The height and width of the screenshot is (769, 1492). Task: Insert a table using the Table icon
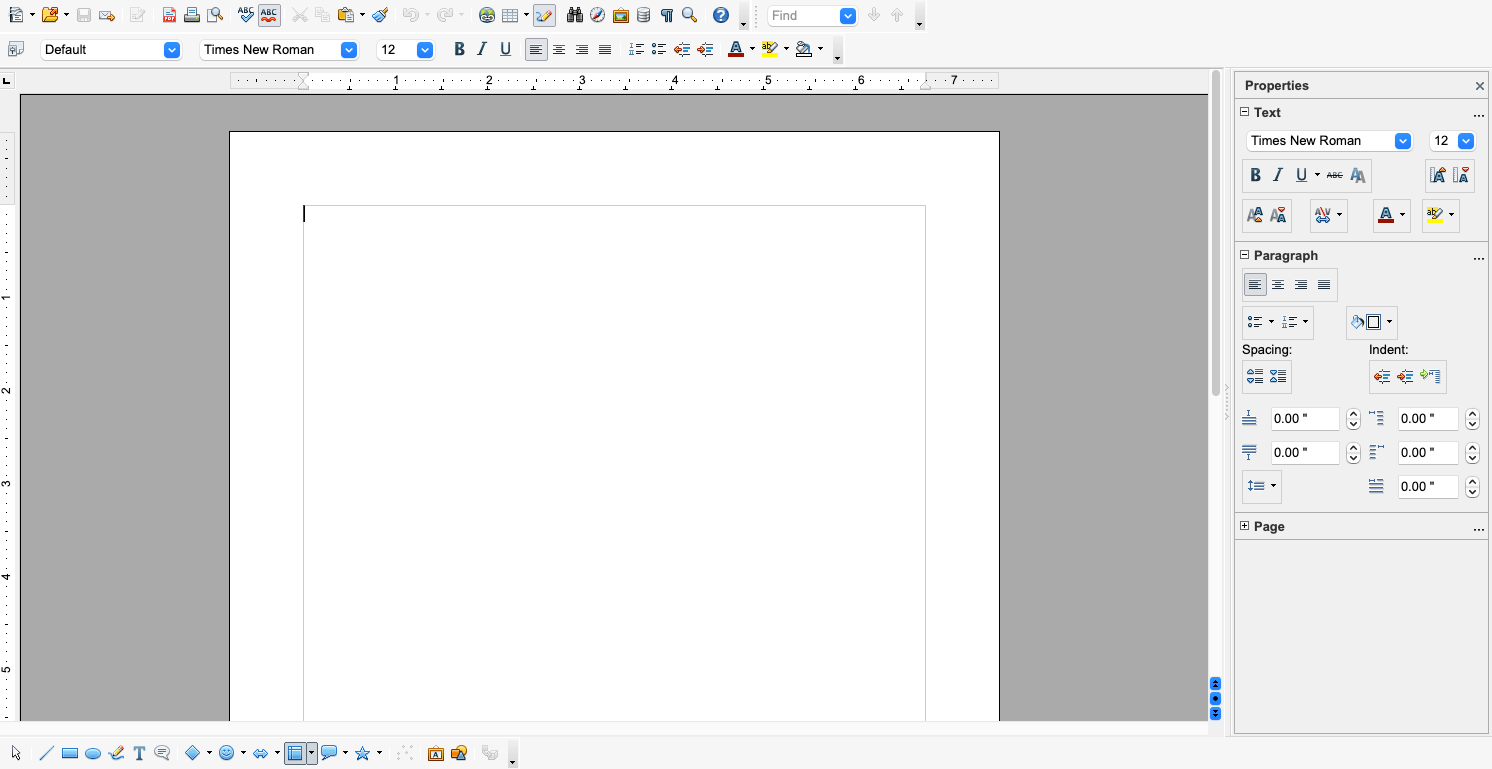[x=510, y=15]
